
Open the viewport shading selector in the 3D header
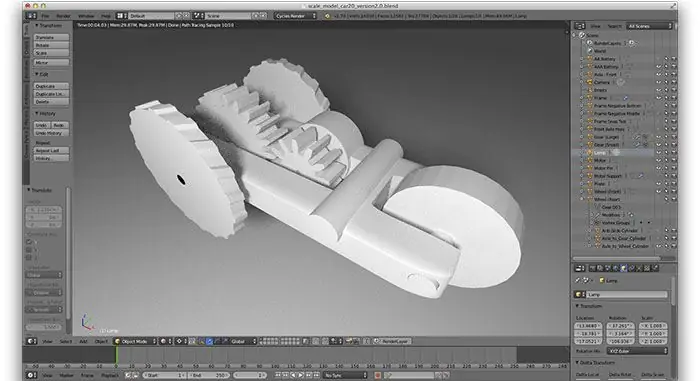165,341
